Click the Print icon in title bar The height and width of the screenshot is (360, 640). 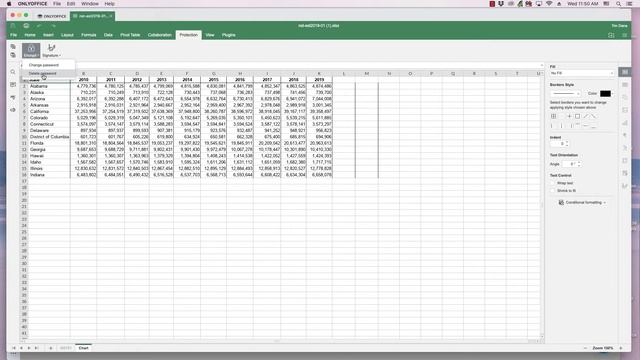(26, 26)
